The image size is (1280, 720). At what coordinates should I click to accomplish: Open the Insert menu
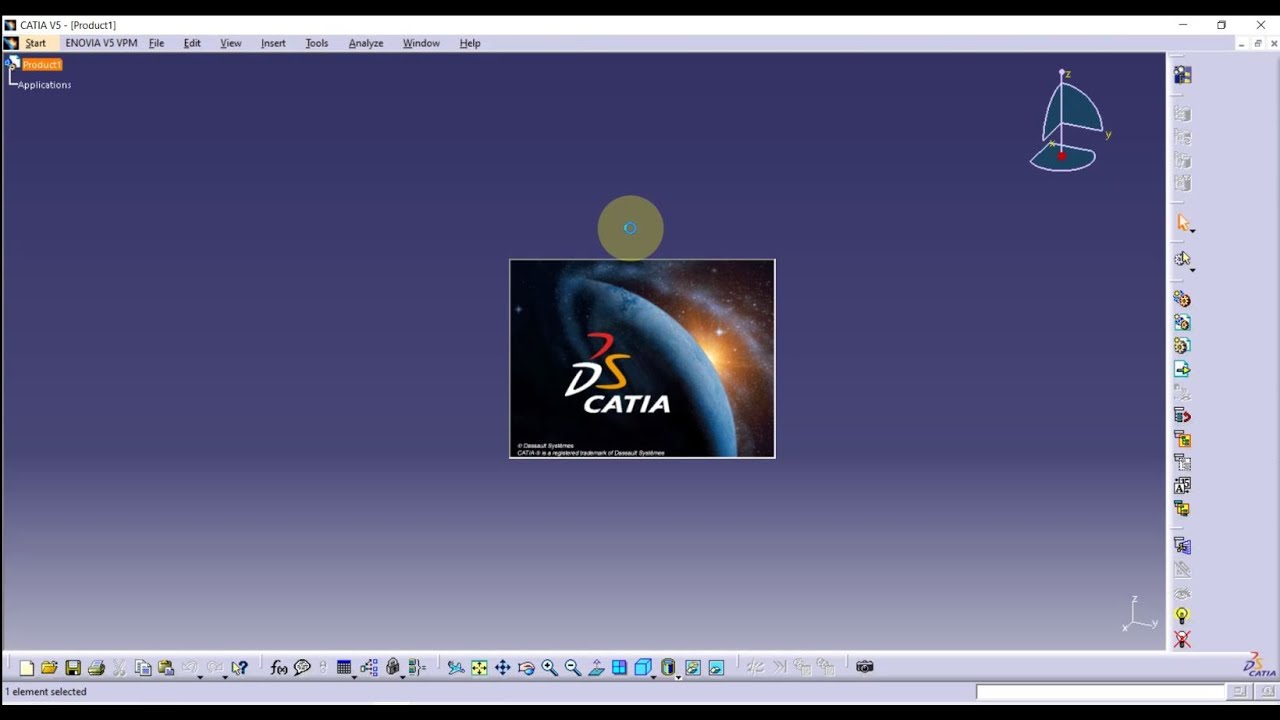273,43
